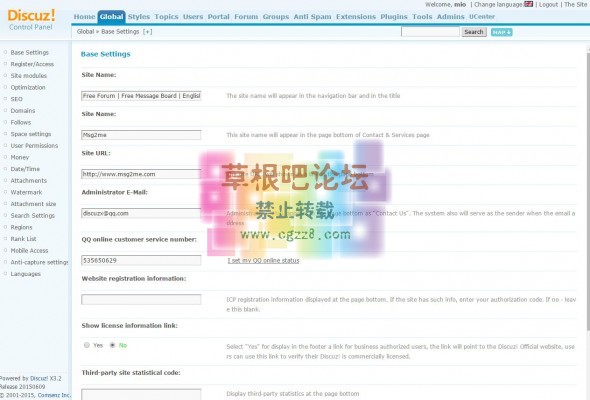
Task: Open the Anti Spam menu
Action: [312, 17]
